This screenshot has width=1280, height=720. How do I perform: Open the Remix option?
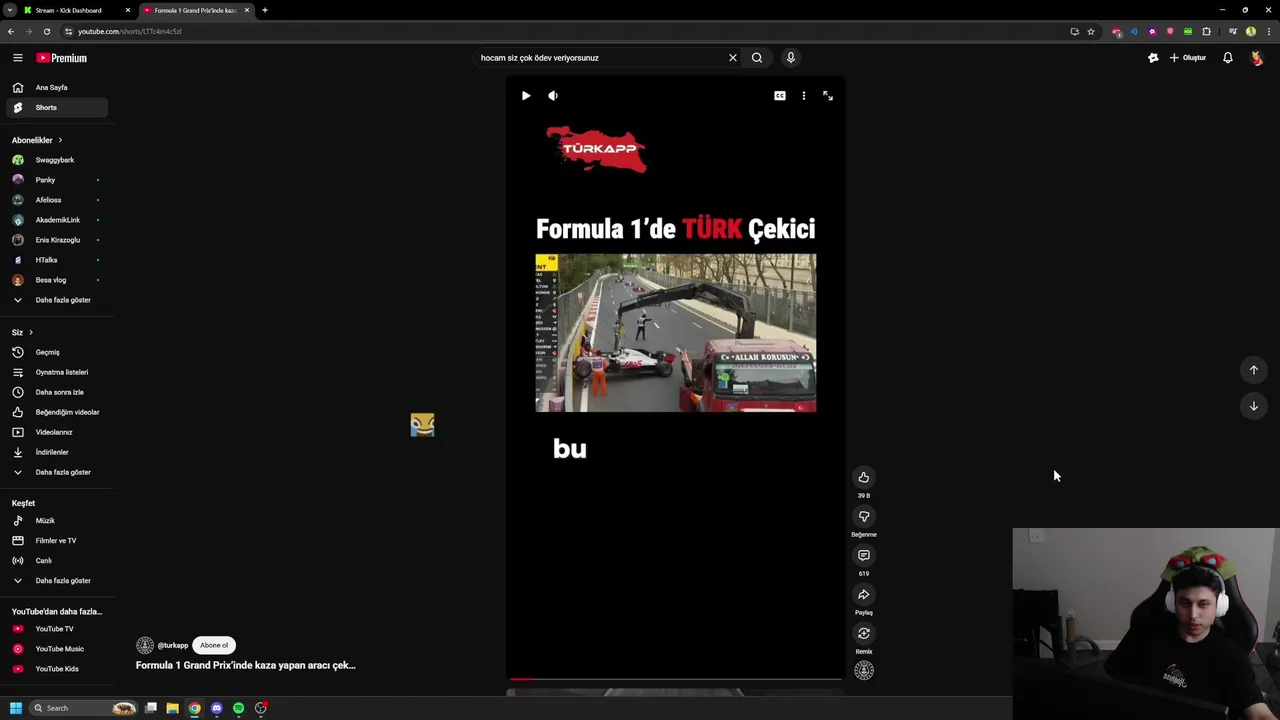(x=864, y=633)
